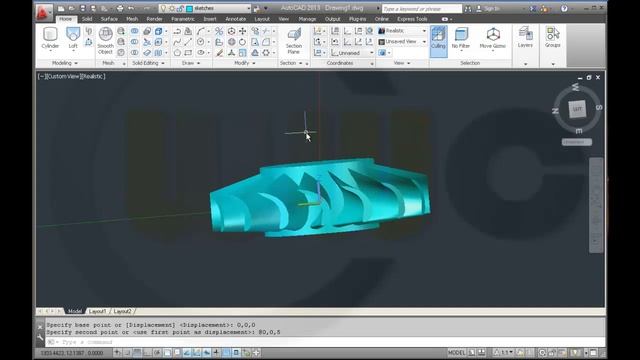Click the command line customize wrench icon
Screen dimensions: 640x360
40,337
